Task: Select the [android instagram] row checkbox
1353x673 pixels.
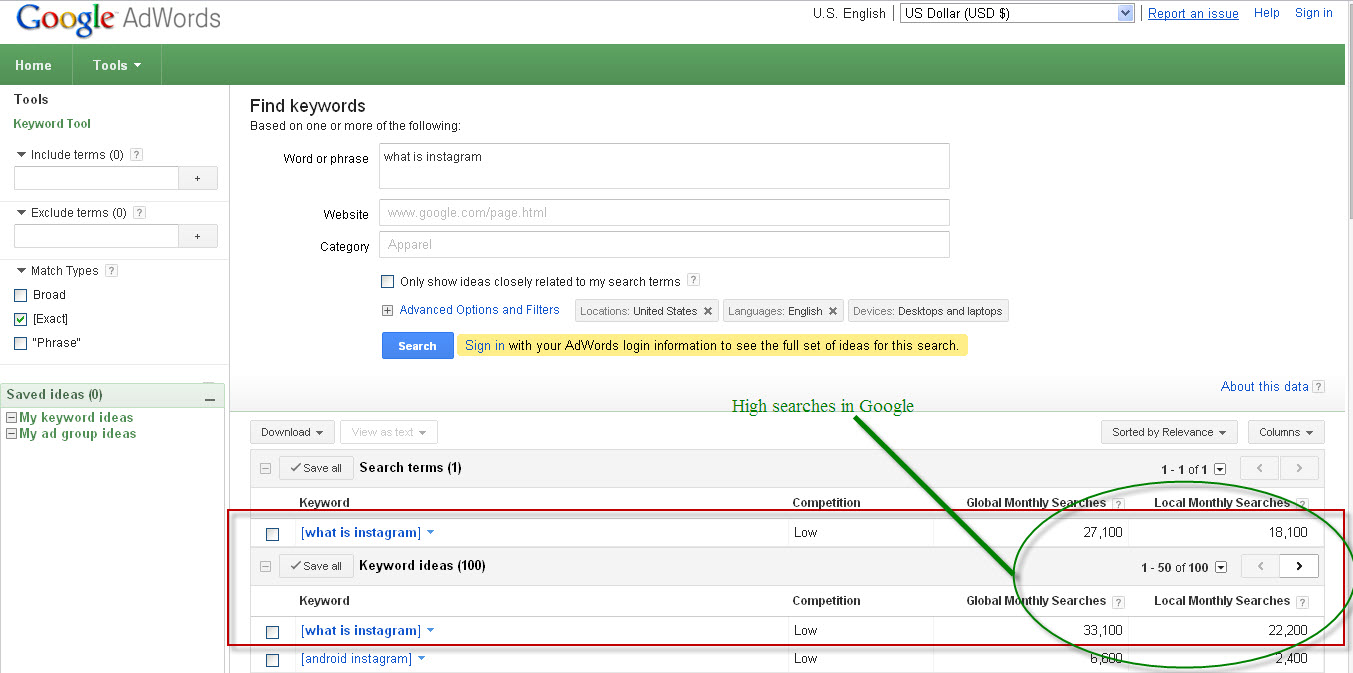Action: tap(272, 660)
